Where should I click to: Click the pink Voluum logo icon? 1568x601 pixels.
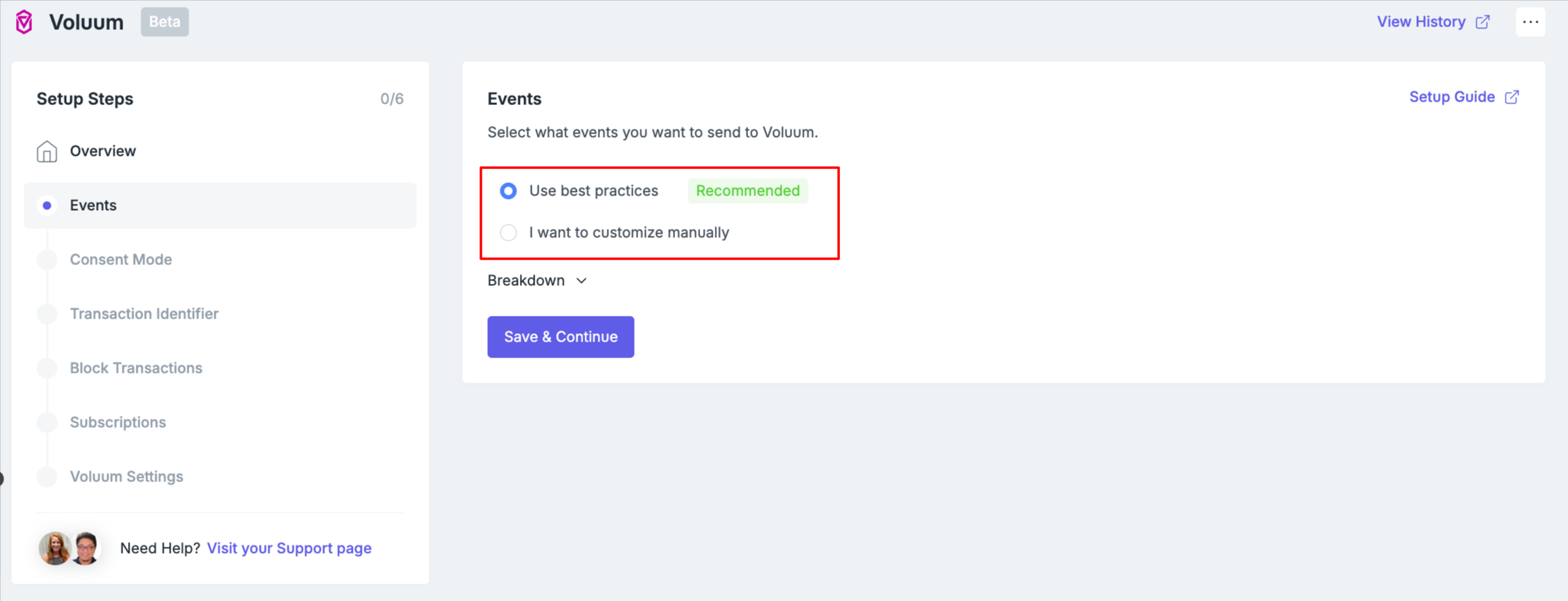(x=23, y=22)
